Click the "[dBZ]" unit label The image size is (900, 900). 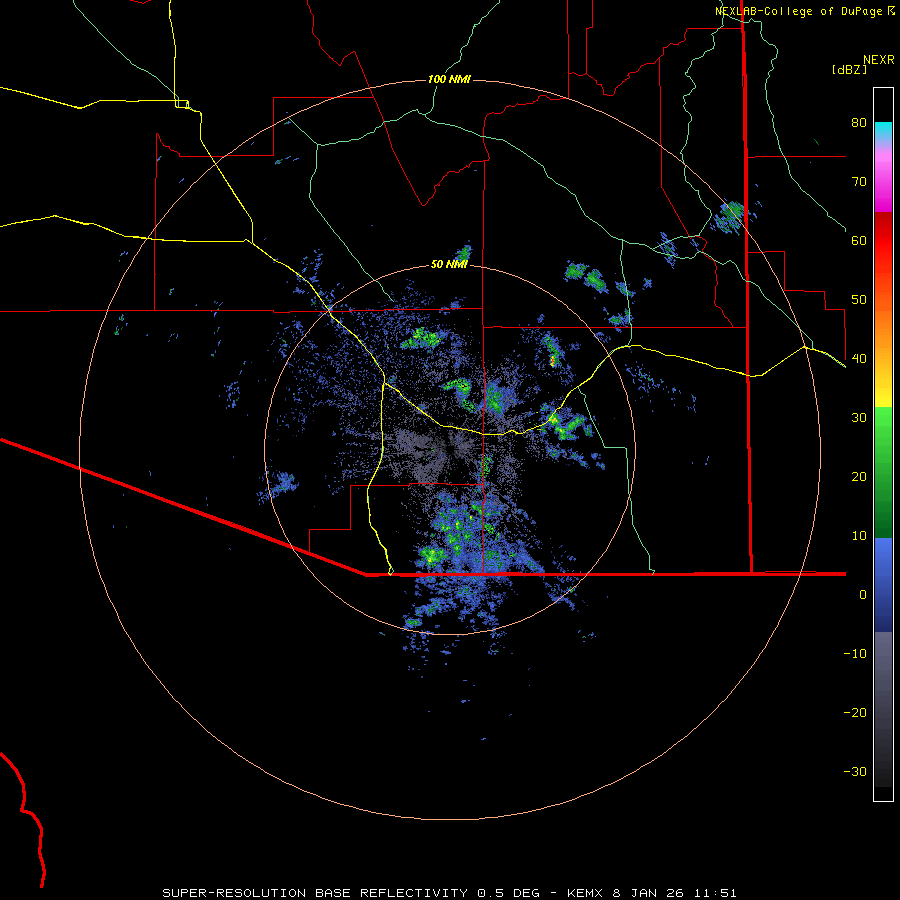(849, 69)
